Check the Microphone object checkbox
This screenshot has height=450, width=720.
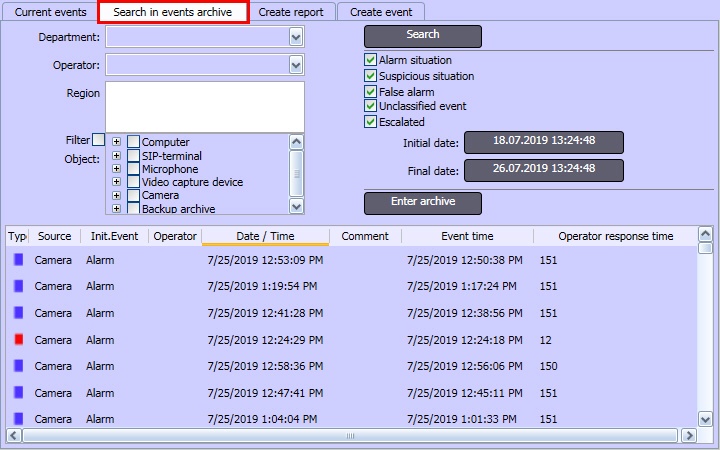pyautogui.click(x=133, y=169)
